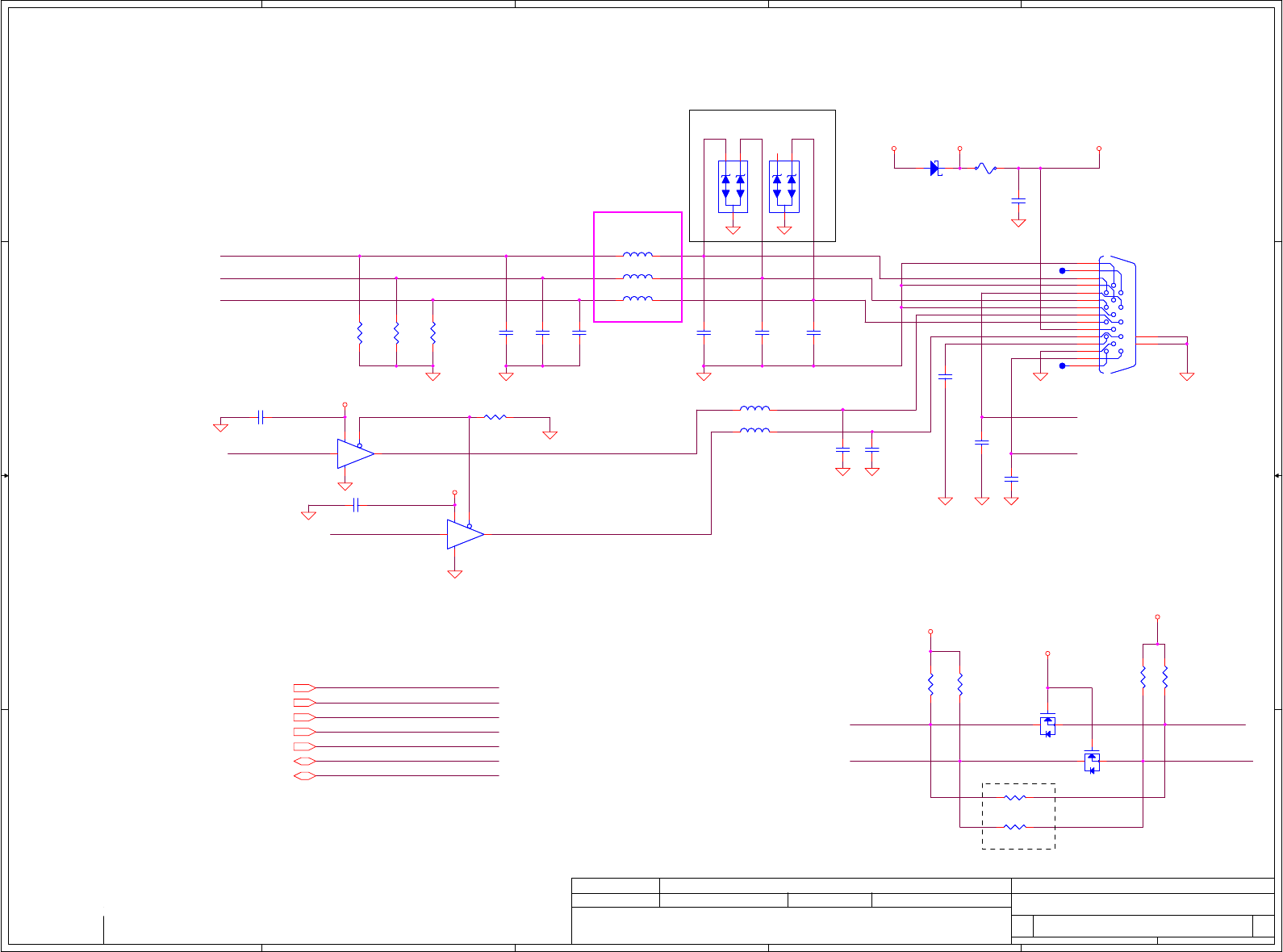Select the lower buffer triangle symbol
Image resolution: width=1283 pixels, height=952 pixels.
pos(466,534)
